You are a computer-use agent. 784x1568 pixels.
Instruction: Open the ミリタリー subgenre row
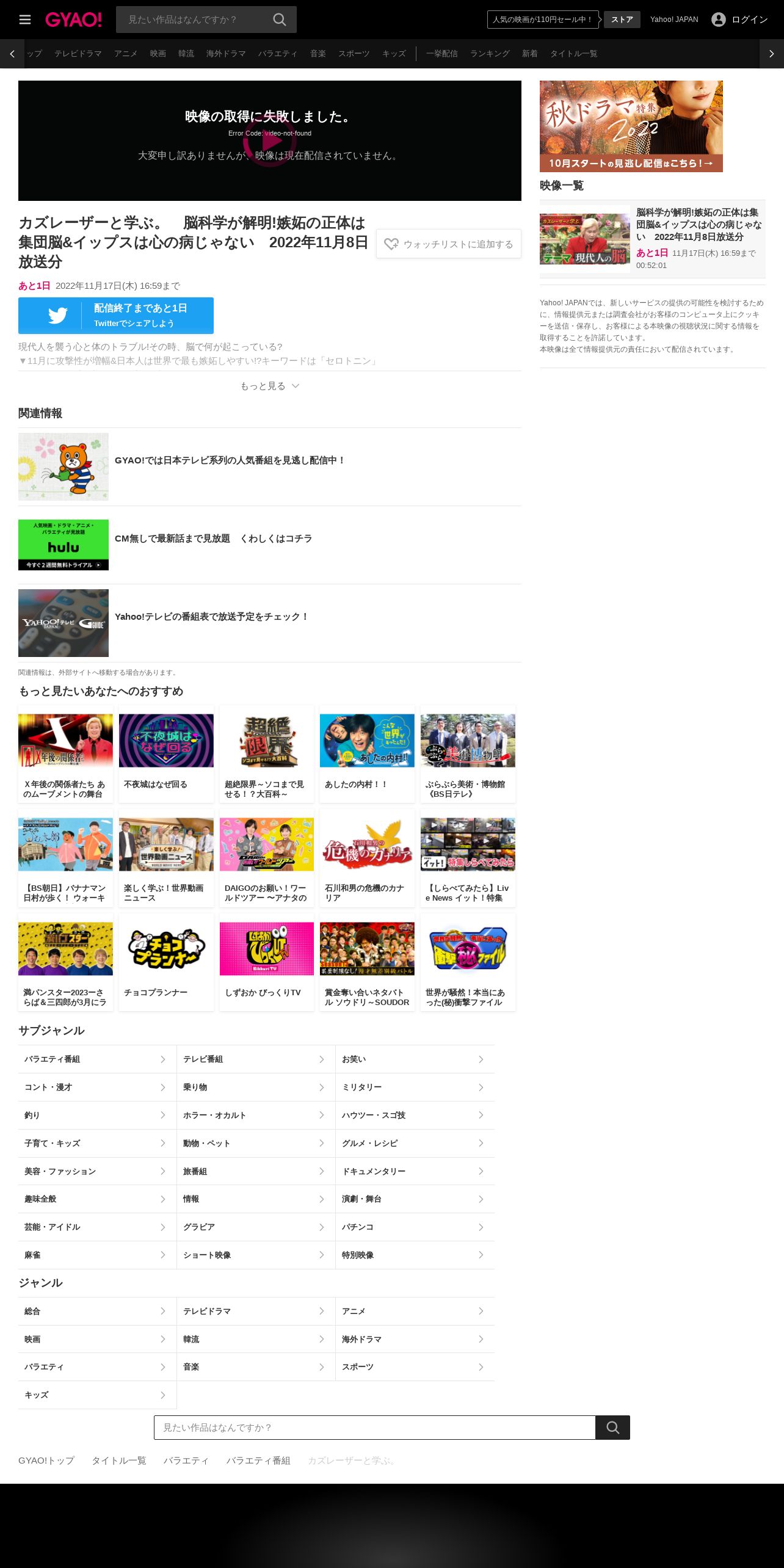click(415, 1087)
